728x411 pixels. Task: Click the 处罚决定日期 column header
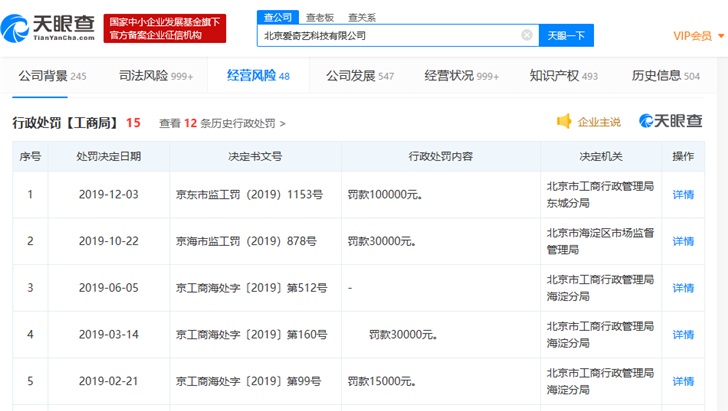[109, 157]
